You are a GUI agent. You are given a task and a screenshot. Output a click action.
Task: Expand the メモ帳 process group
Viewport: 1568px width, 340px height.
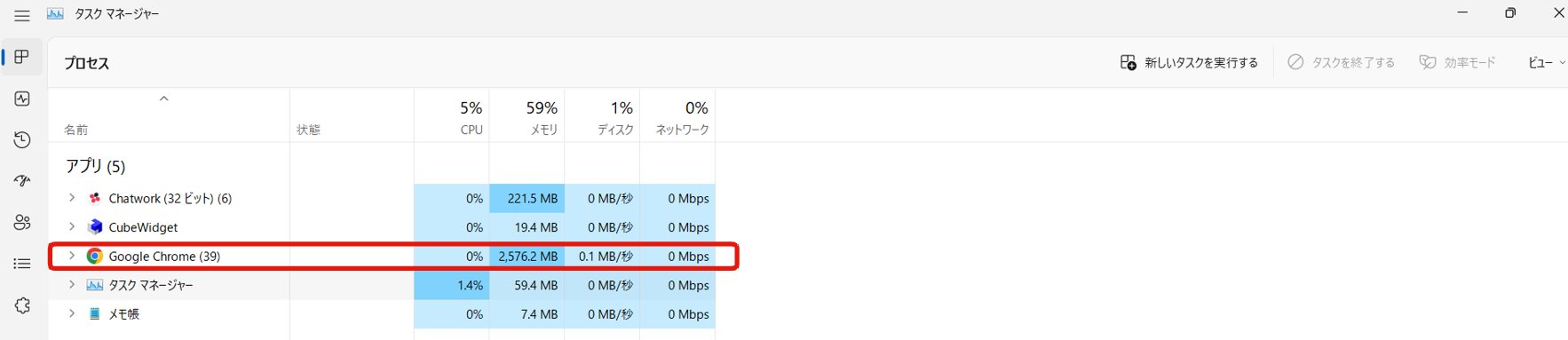point(72,313)
